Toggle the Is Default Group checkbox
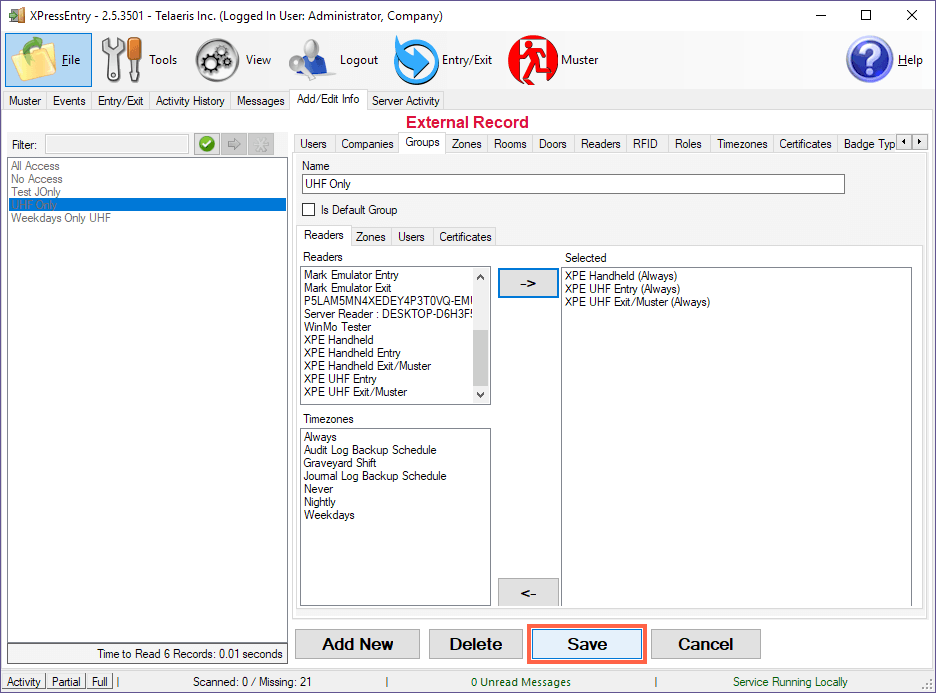Image resolution: width=936 pixels, height=693 pixels. pyautogui.click(x=309, y=210)
